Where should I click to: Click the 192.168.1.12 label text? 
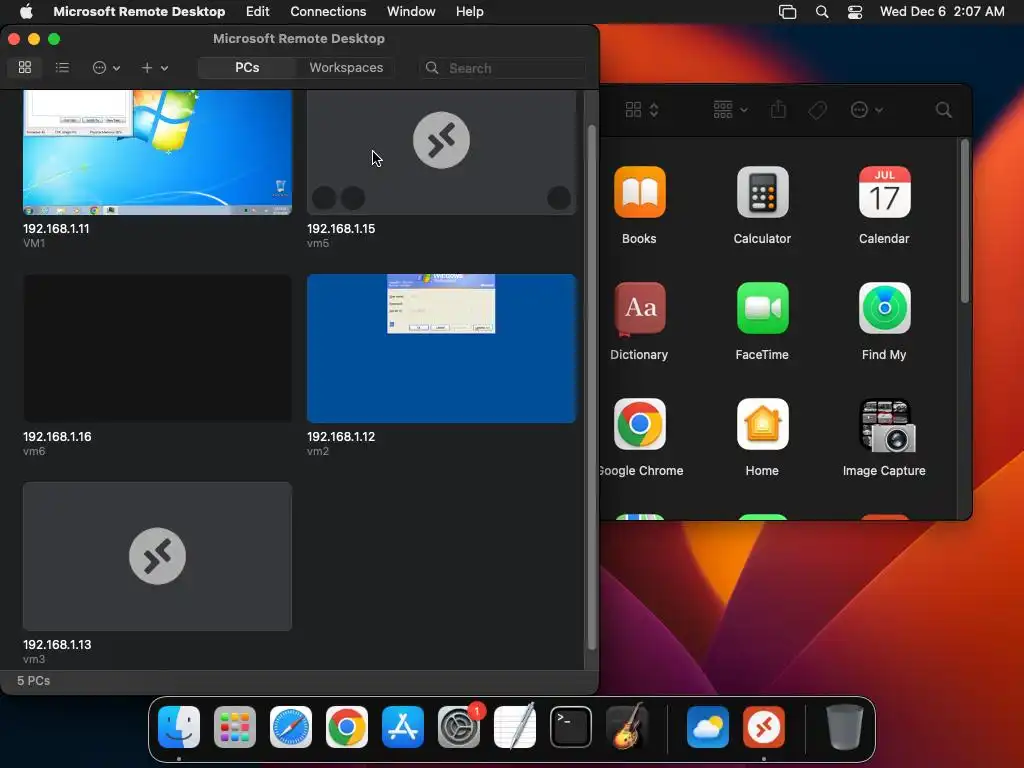click(341, 436)
